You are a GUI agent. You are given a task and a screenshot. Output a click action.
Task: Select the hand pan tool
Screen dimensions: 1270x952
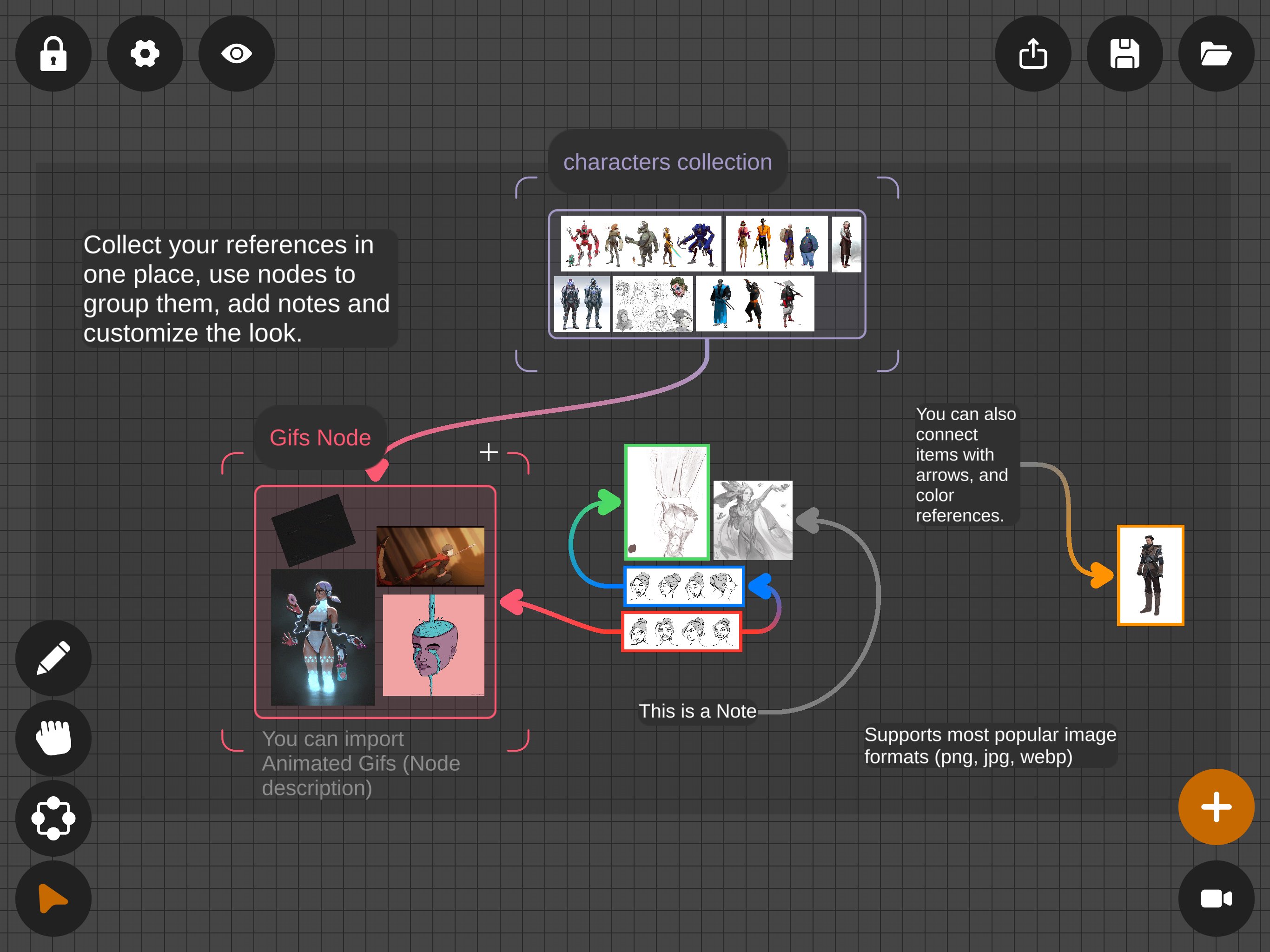click(x=53, y=738)
